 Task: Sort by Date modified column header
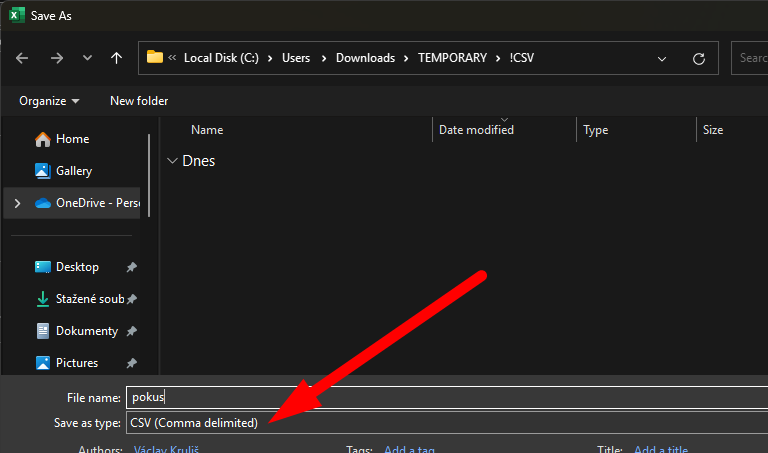(476, 130)
